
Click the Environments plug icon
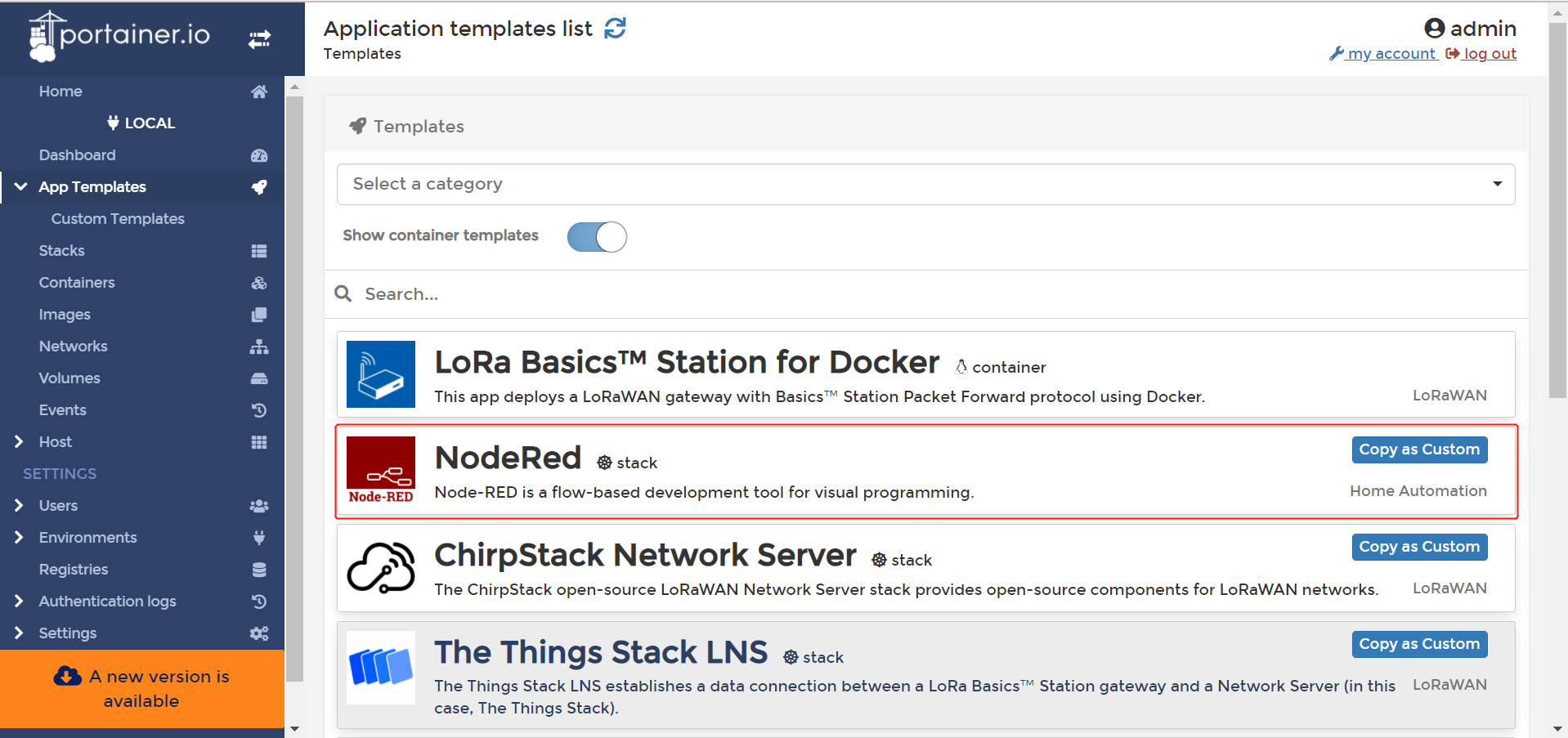coord(259,538)
